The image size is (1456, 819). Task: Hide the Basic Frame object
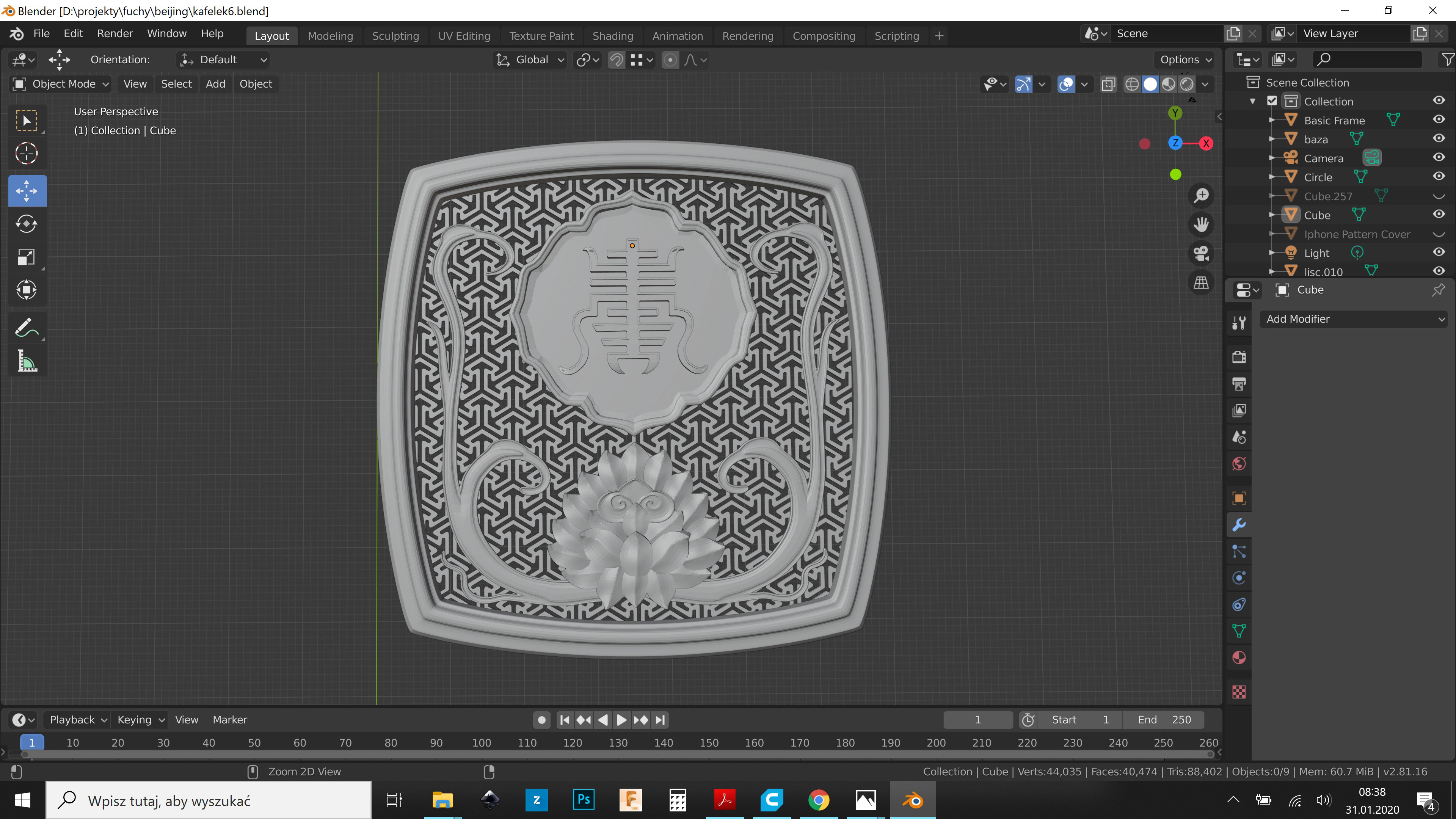(1439, 120)
